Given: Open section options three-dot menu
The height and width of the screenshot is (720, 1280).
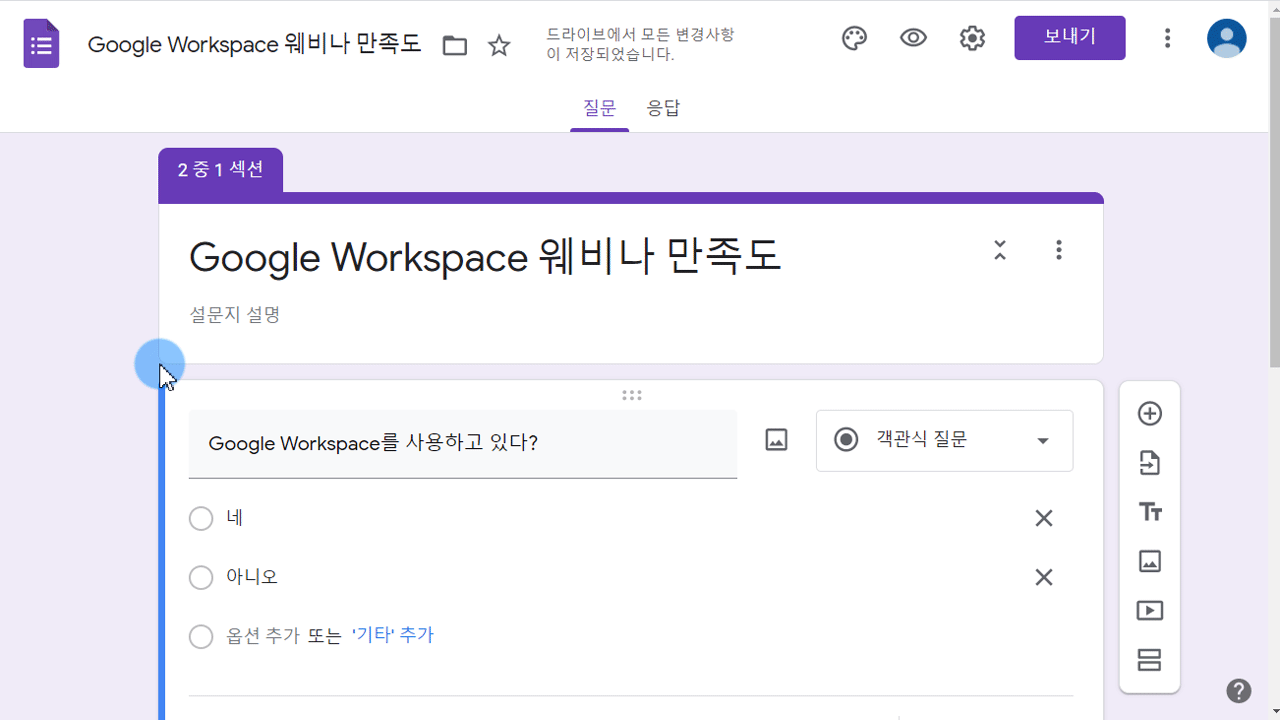Looking at the screenshot, I should coord(1059,250).
